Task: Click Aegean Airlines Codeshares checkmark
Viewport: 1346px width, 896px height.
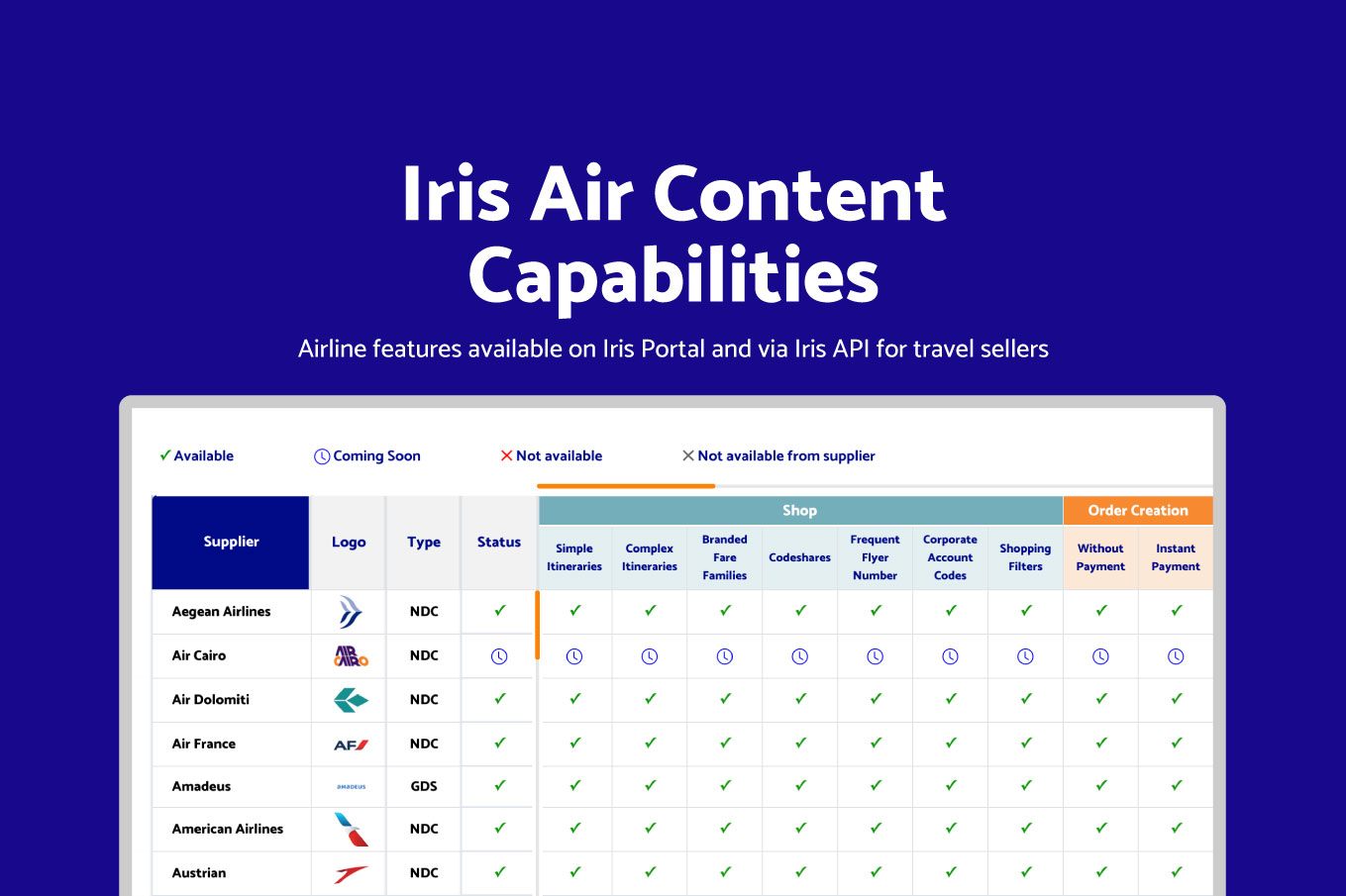Action: pyautogui.click(x=801, y=611)
